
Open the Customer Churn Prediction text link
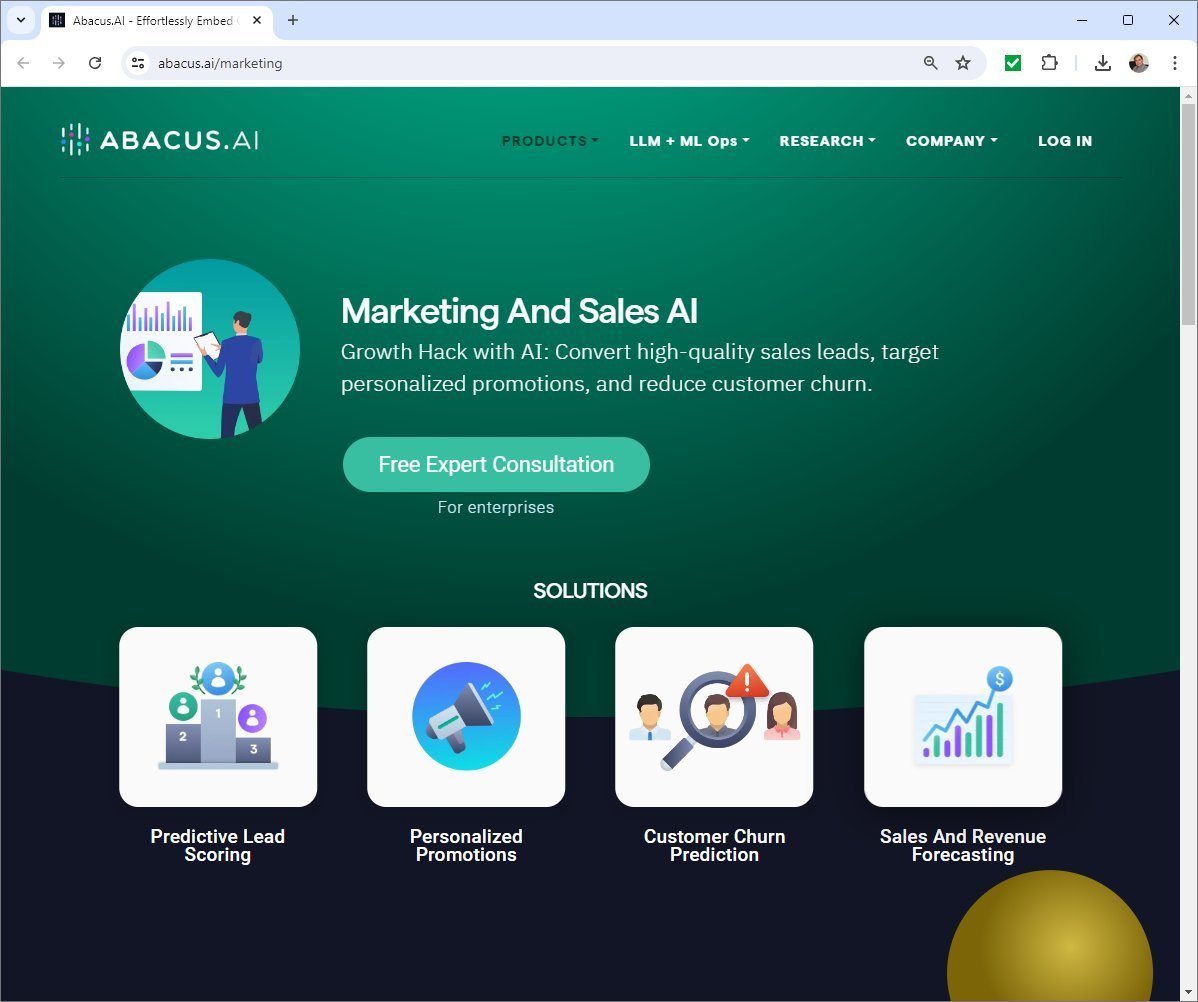pyautogui.click(x=714, y=845)
